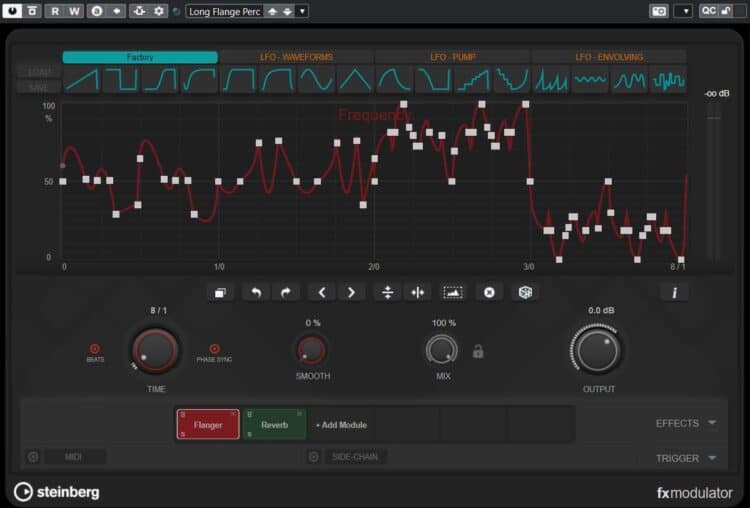750x508 pixels.
Task: Open the LFO - PUMP tab
Action: (453, 57)
